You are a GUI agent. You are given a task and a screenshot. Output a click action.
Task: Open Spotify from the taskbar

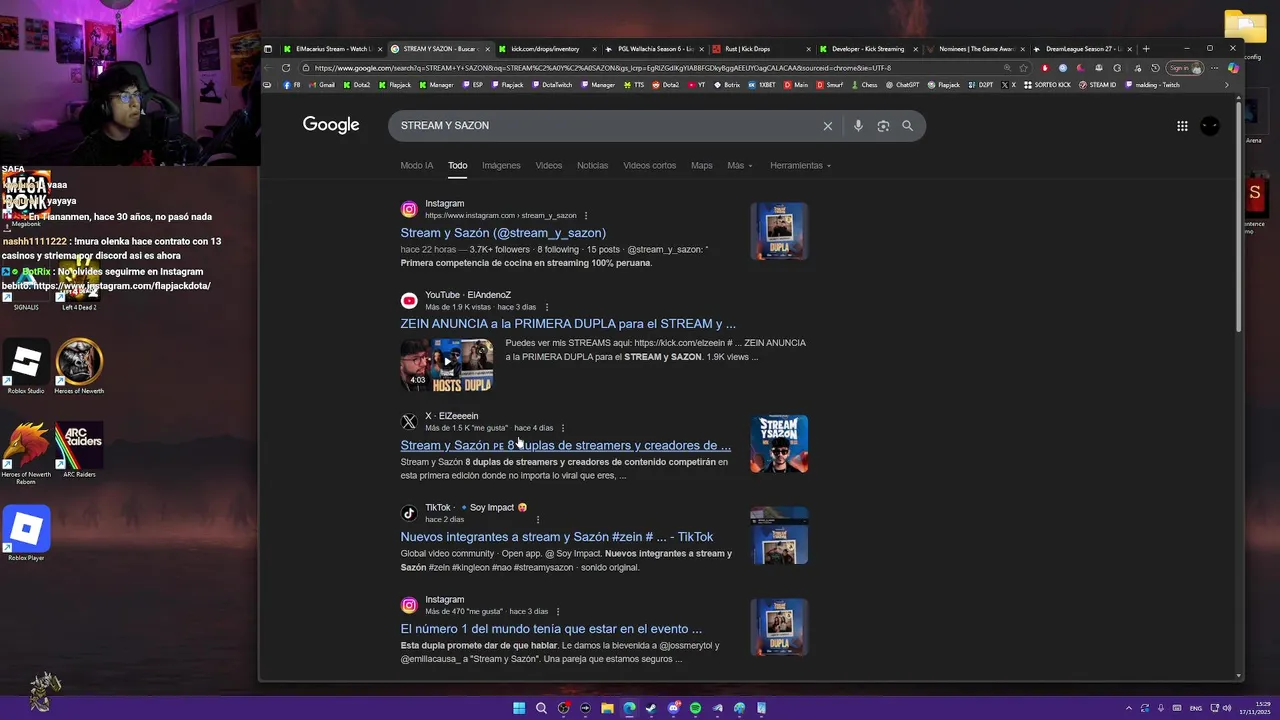695,708
